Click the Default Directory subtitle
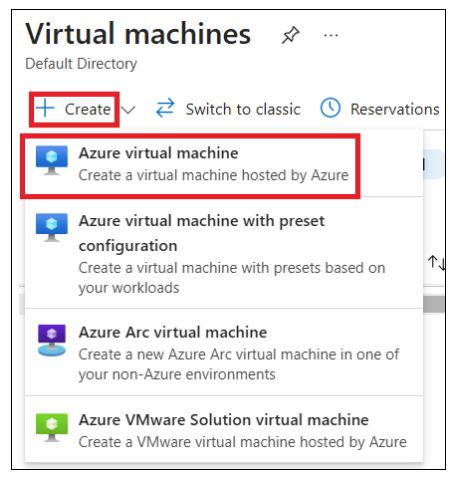Viewport: 456px width, 480px height. [x=81, y=64]
